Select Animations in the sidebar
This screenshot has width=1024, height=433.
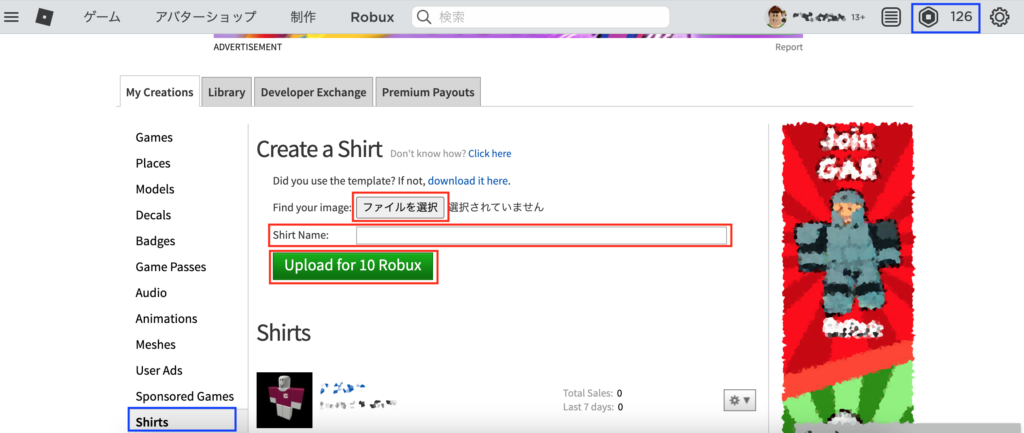(x=167, y=319)
